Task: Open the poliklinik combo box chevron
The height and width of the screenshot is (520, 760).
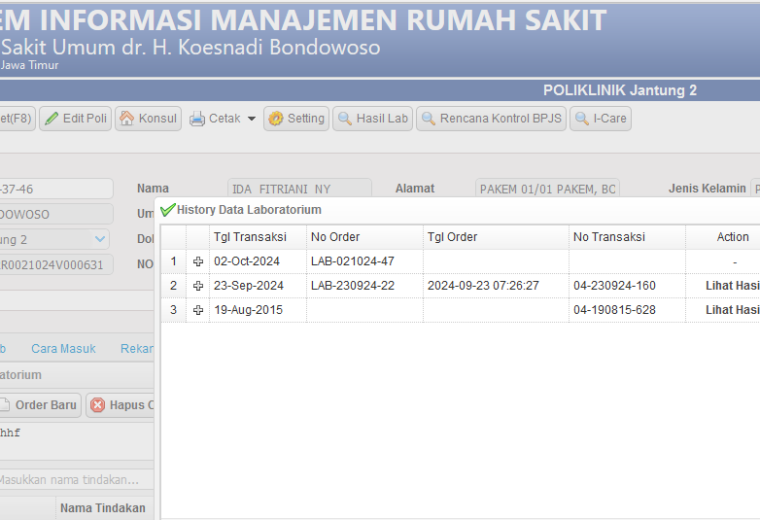Action: [100, 239]
